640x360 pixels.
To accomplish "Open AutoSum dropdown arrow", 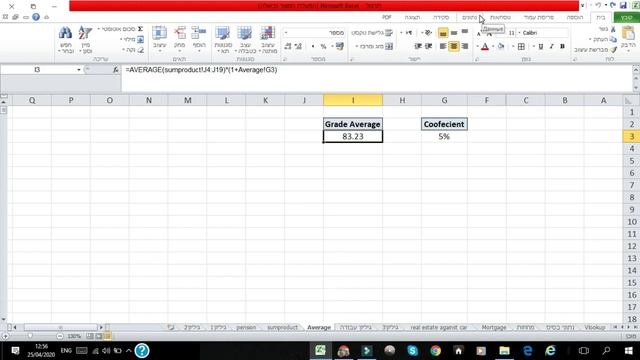I will click(98, 29).
